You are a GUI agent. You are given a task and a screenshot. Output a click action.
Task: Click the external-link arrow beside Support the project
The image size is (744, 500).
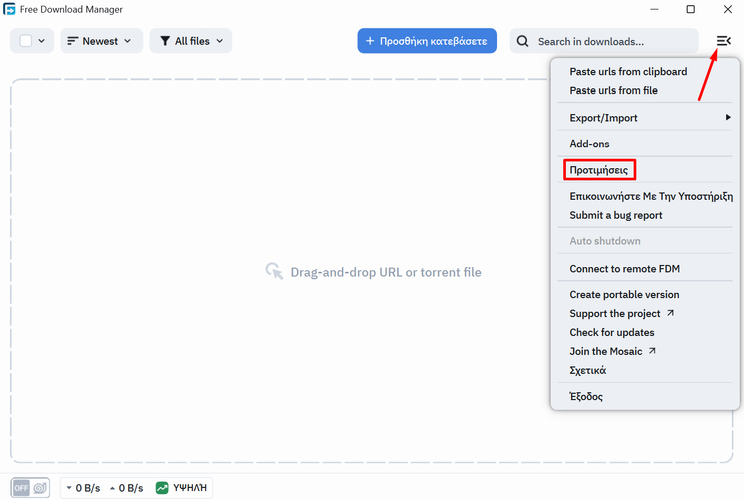pos(671,313)
